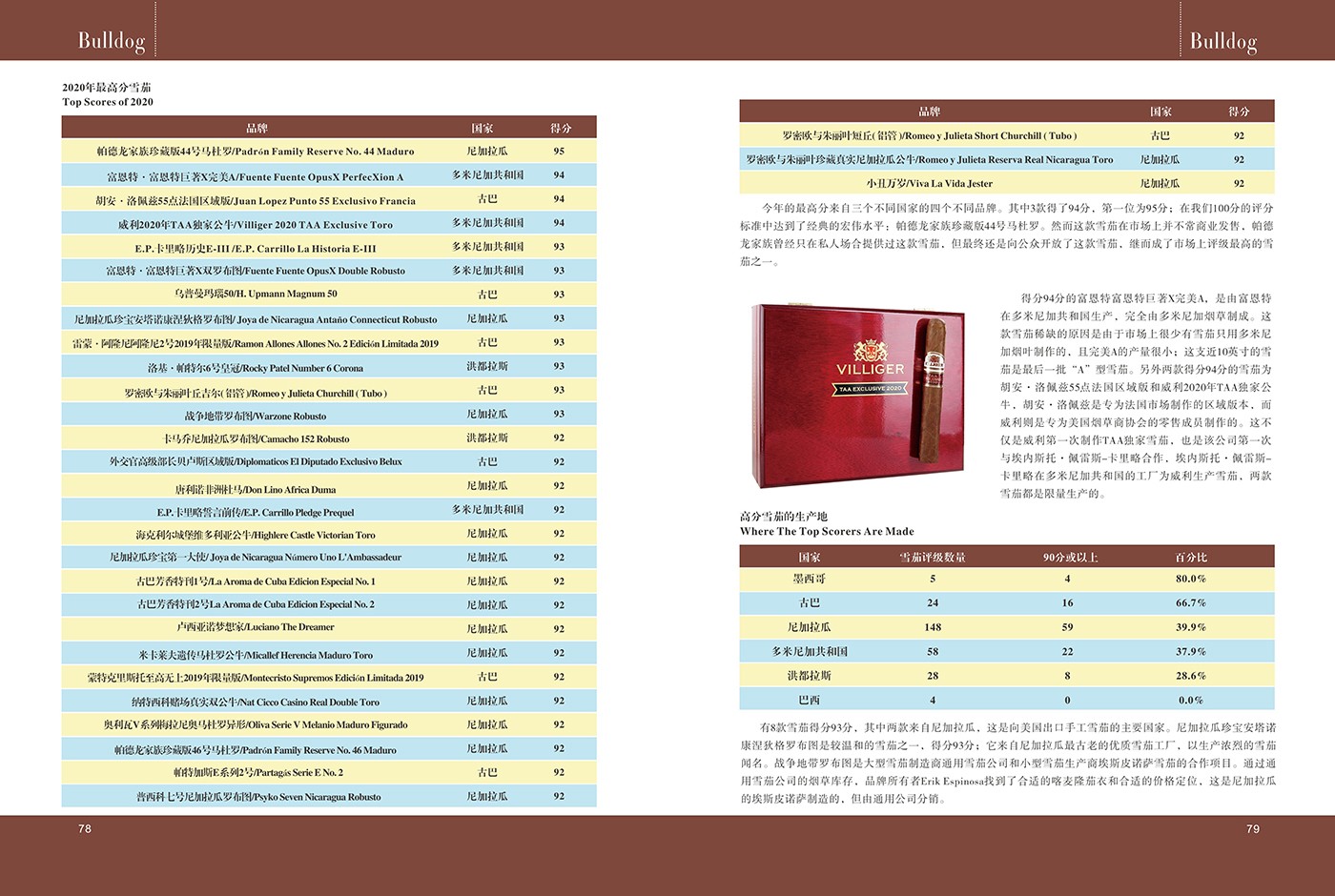Click the page number 78

85,828
